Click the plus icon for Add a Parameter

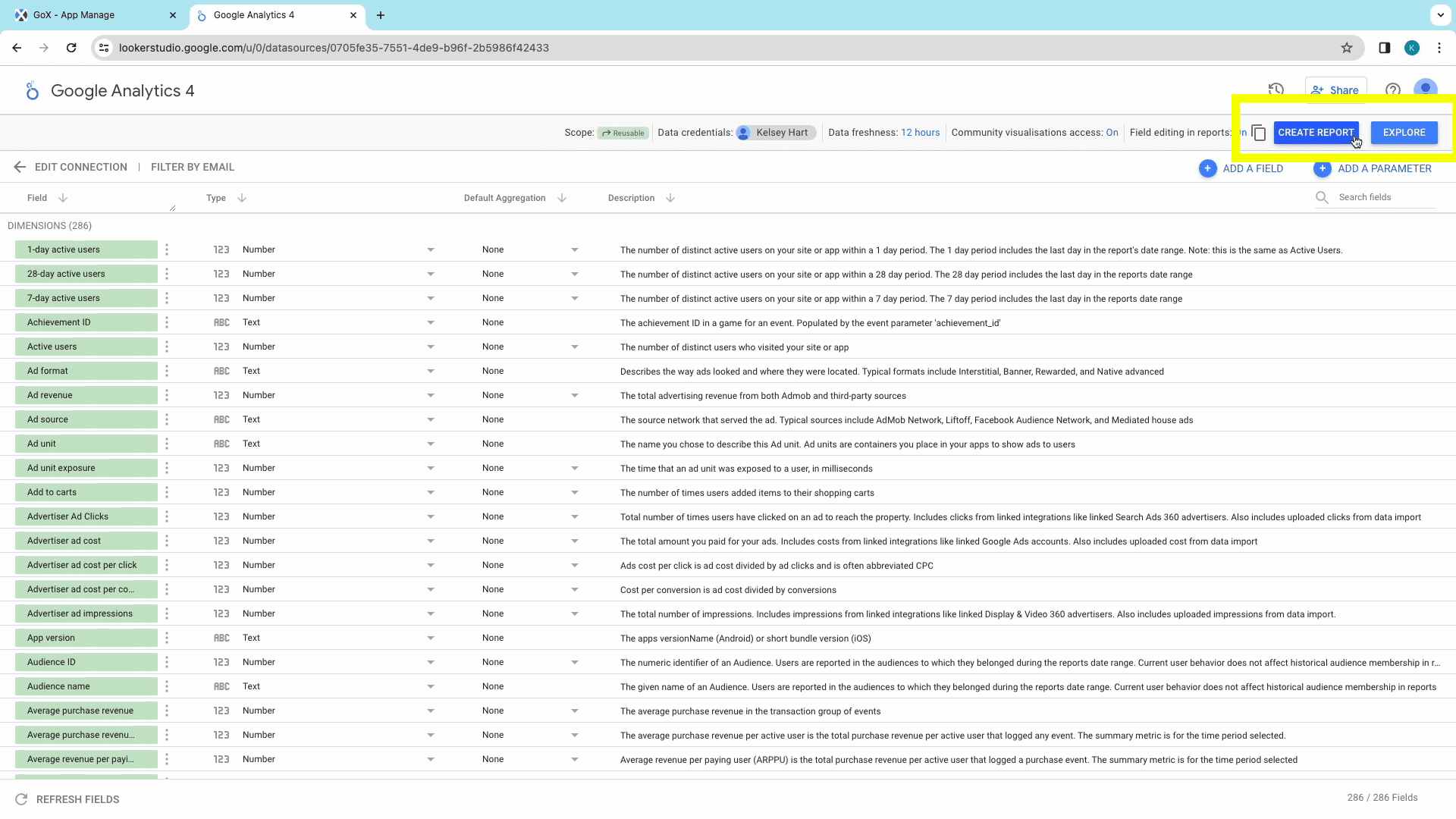(1322, 168)
